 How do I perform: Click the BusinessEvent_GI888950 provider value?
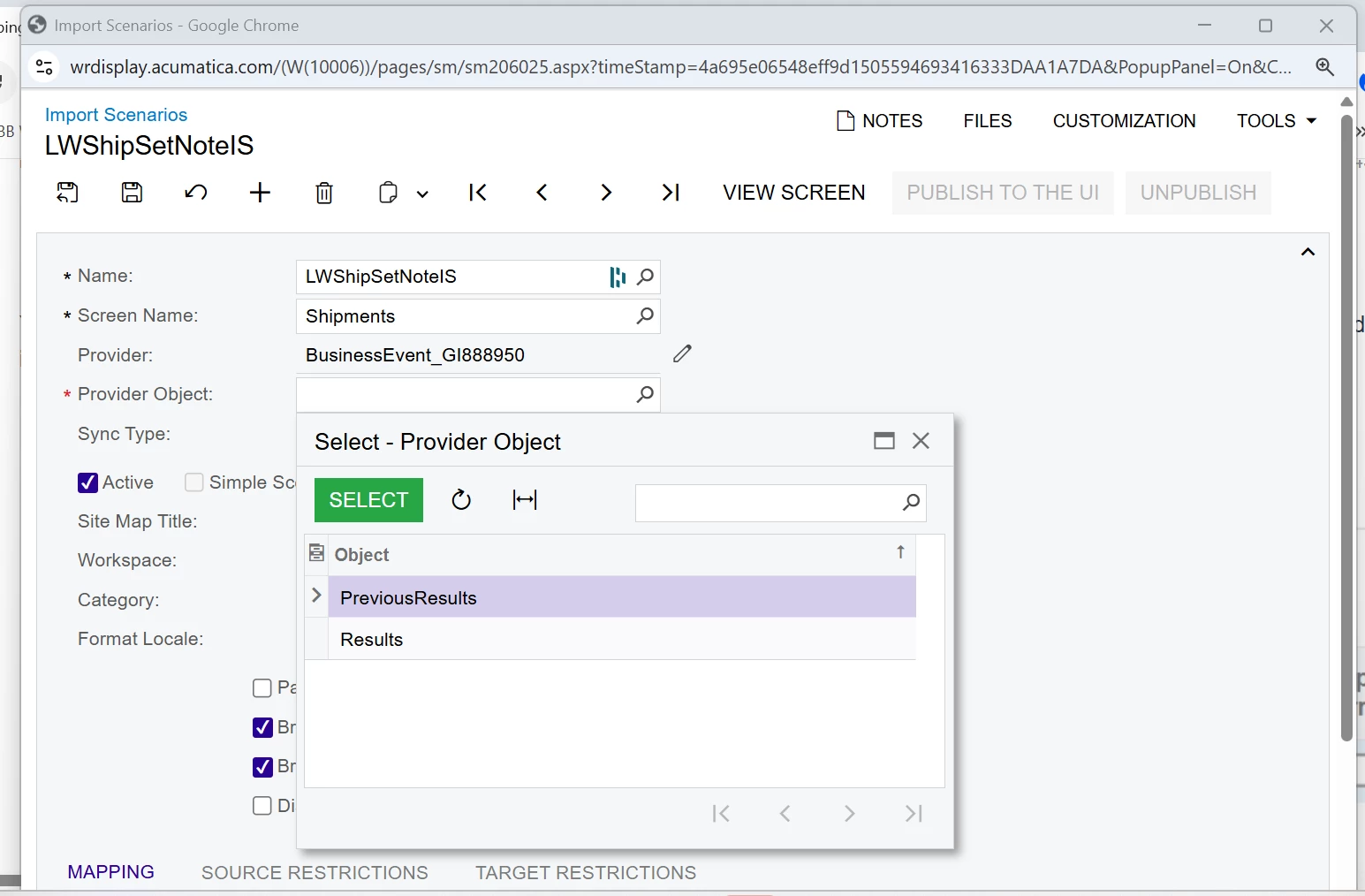click(x=415, y=355)
